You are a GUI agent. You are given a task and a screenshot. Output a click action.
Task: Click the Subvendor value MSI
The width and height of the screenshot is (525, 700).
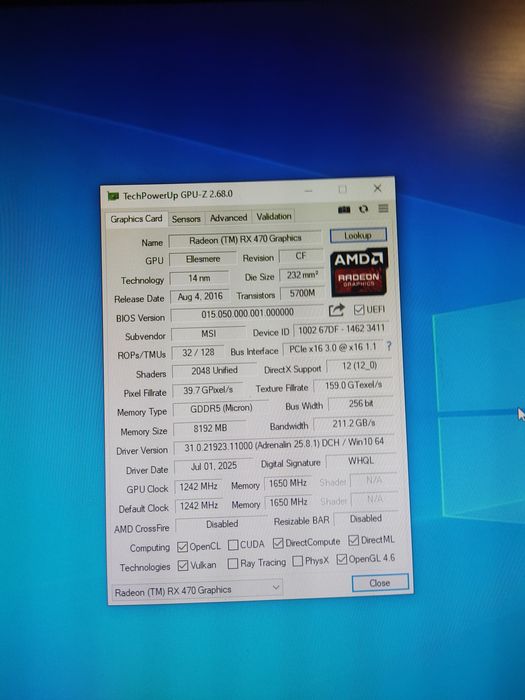[208, 333]
